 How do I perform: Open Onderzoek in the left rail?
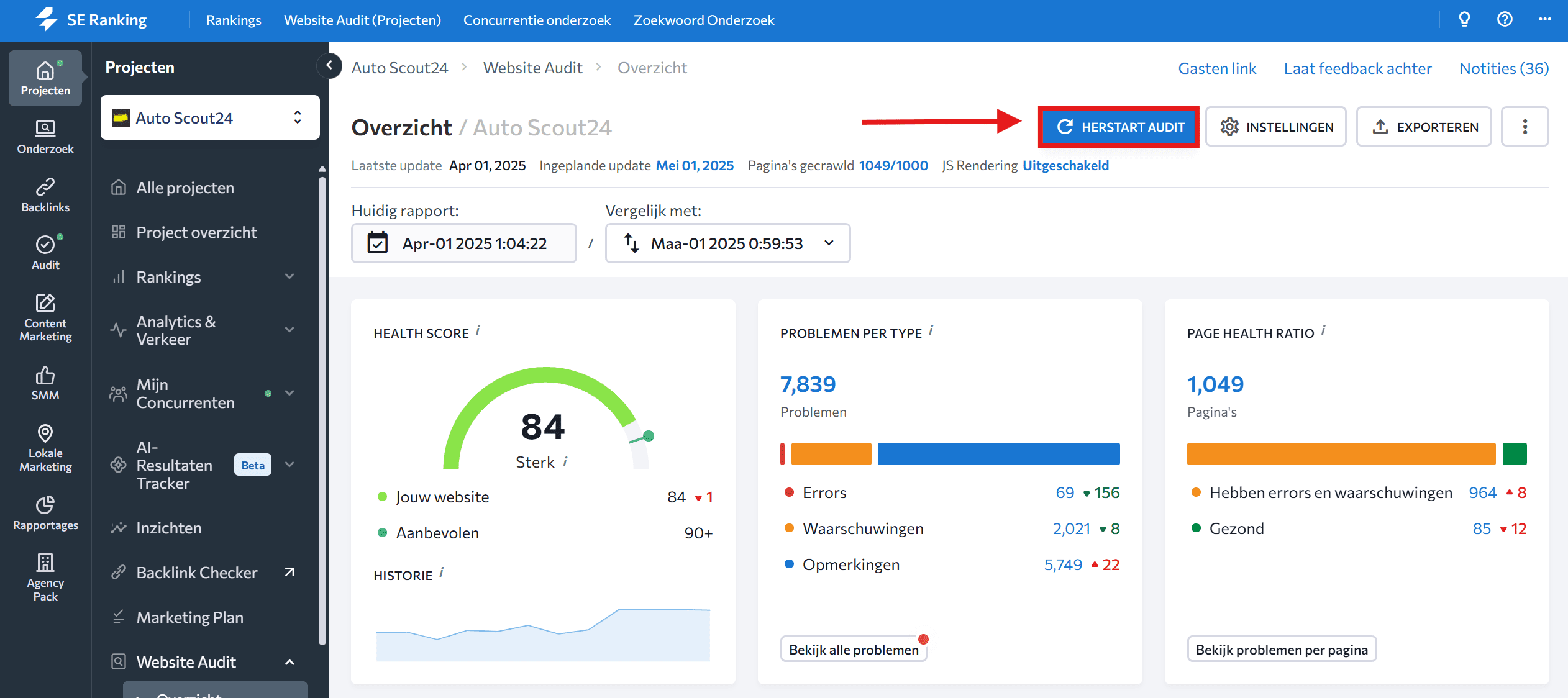pyautogui.click(x=45, y=137)
